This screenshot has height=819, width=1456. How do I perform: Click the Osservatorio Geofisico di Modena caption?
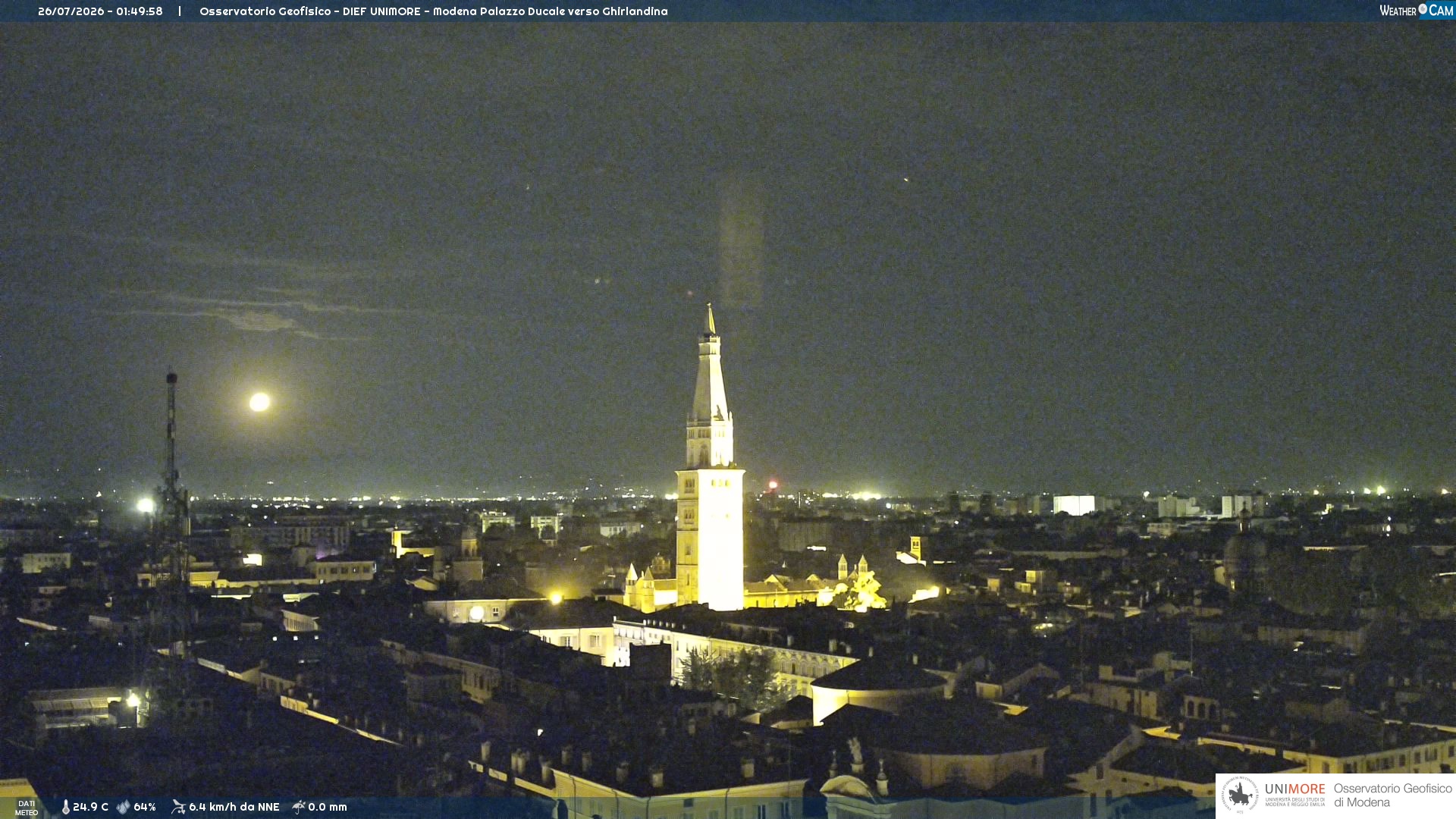click(1393, 795)
